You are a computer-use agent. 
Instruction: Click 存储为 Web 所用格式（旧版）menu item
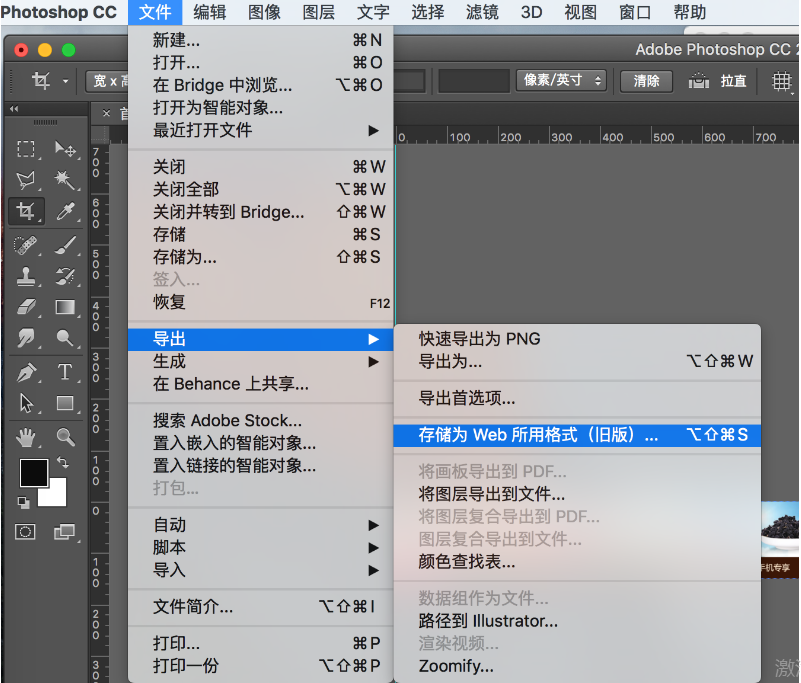coord(539,435)
